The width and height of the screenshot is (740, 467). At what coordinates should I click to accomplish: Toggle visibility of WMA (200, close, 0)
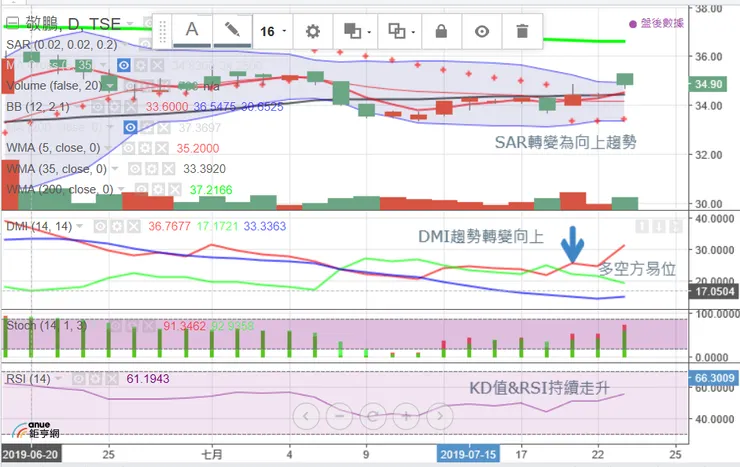point(142,190)
